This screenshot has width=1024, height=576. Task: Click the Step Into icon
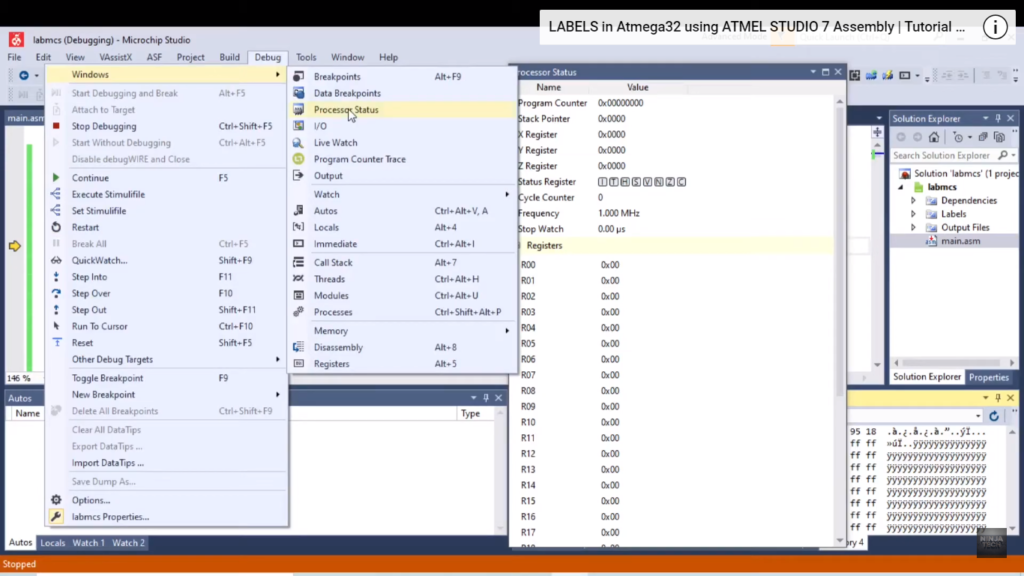[x=56, y=277]
